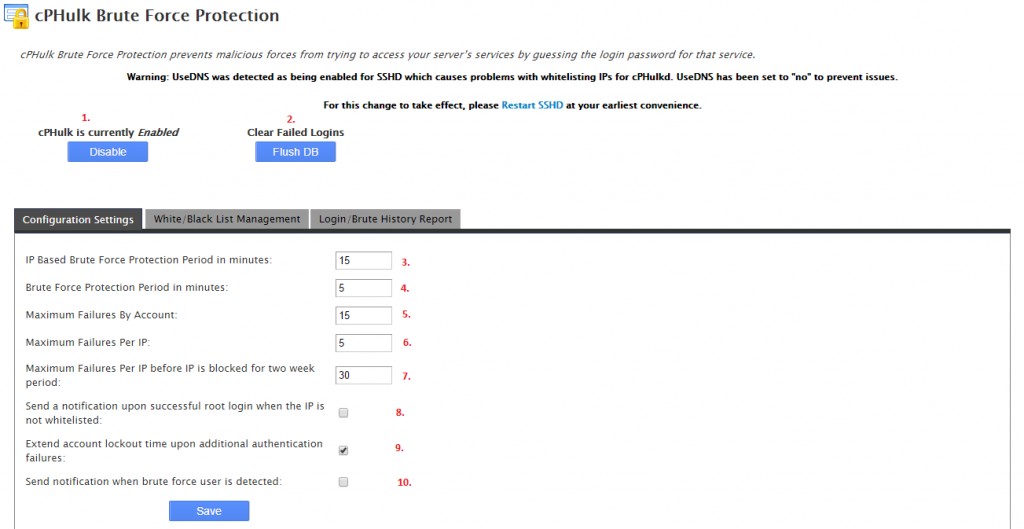
Task: Click 'Extend account lockout time' label
Action: pyautogui.click(x=174, y=451)
